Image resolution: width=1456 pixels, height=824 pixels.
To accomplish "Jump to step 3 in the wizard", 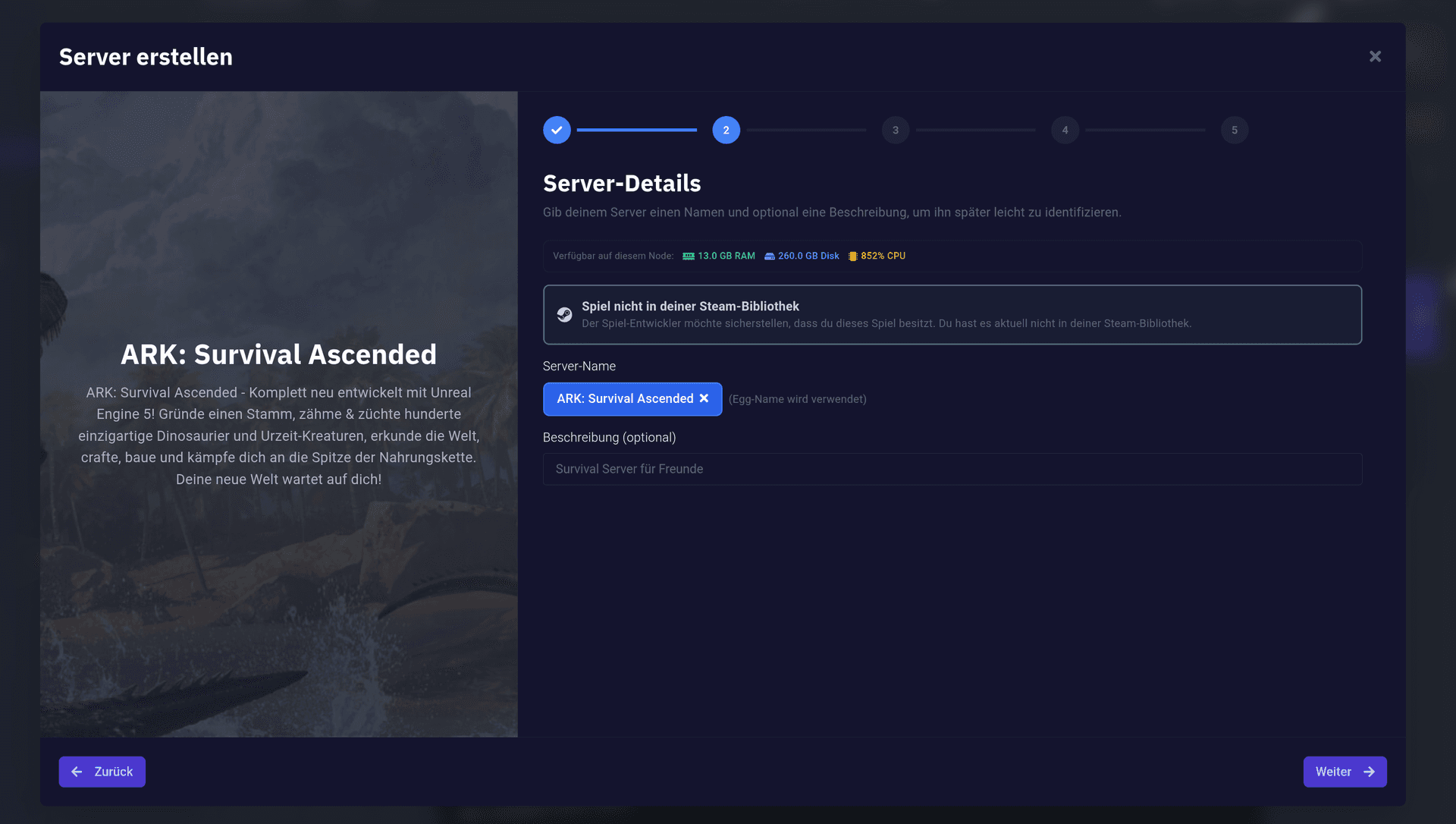I will point(896,130).
